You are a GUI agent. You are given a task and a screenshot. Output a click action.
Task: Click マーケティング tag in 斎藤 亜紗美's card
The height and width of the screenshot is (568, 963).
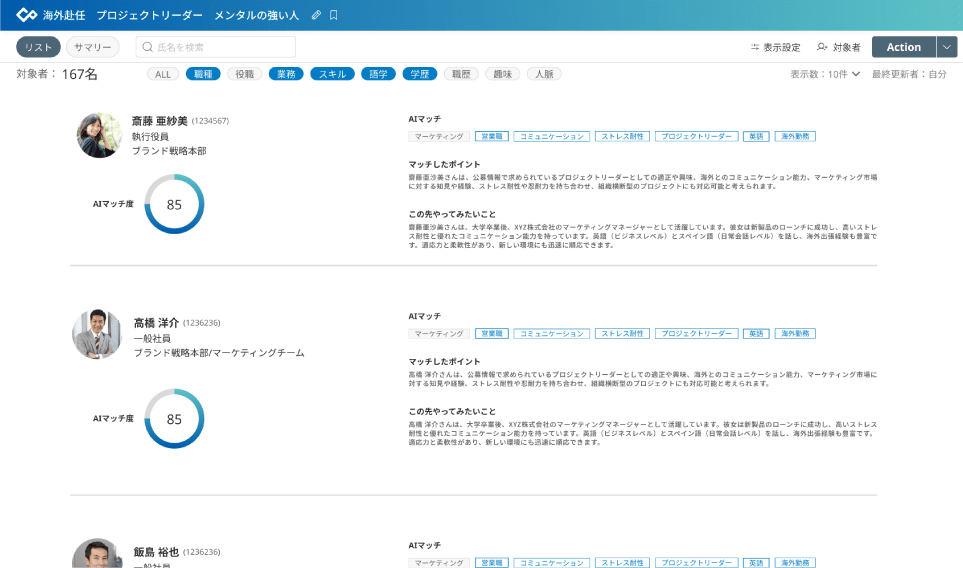pyautogui.click(x=439, y=136)
